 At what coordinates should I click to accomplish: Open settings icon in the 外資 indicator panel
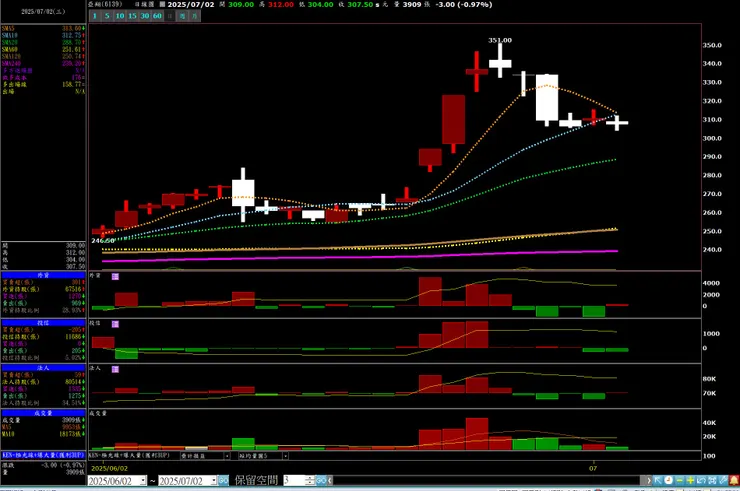click(x=115, y=276)
